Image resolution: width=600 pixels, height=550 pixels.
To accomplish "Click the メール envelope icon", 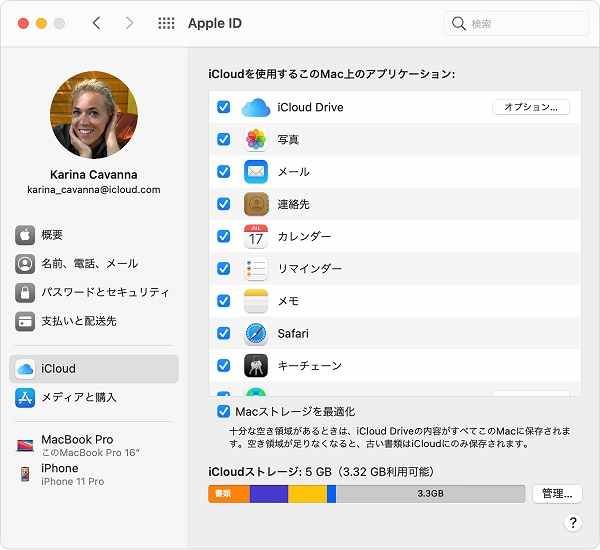I will point(256,172).
